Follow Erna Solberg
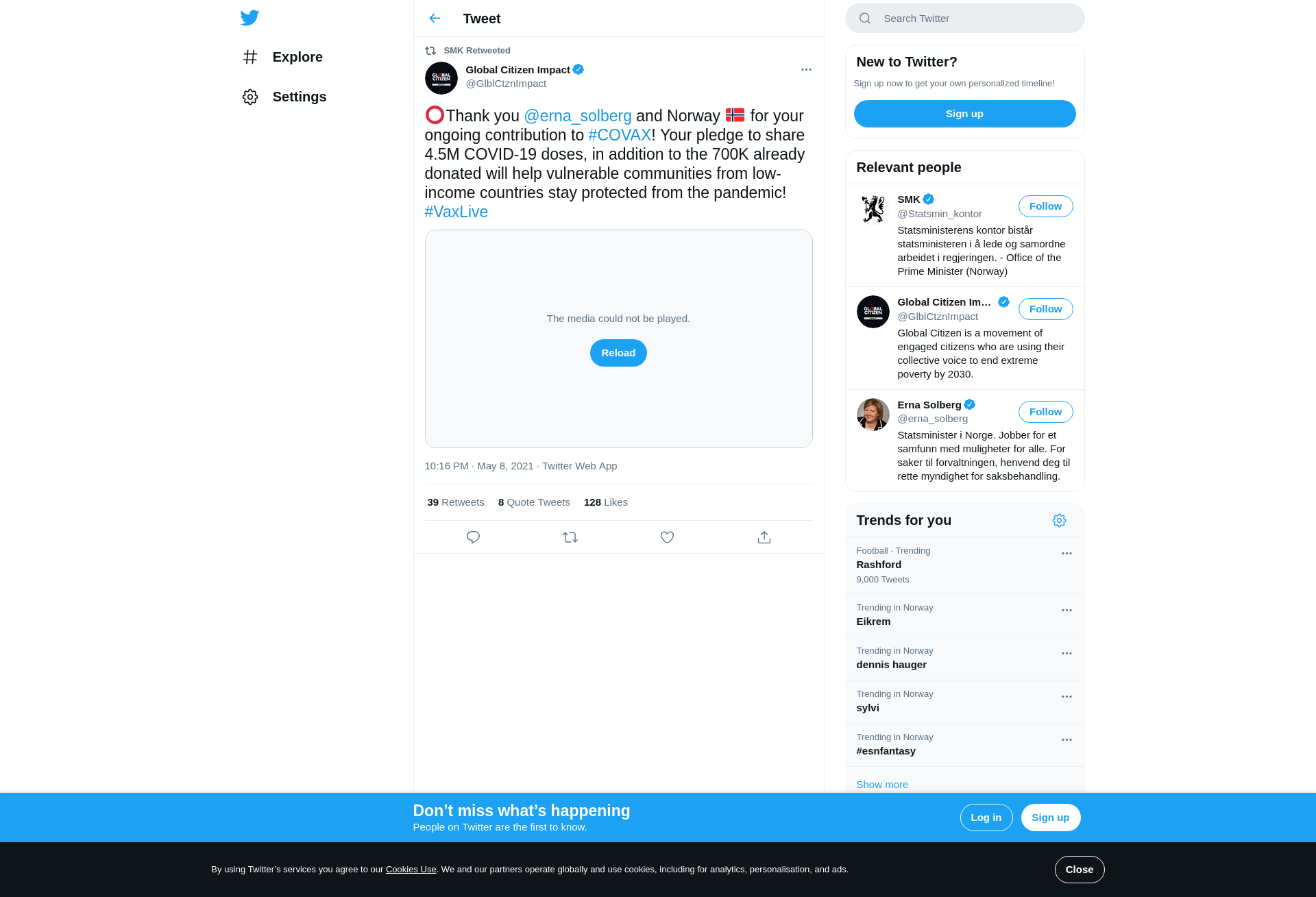This screenshot has height=897, width=1316. [1045, 412]
